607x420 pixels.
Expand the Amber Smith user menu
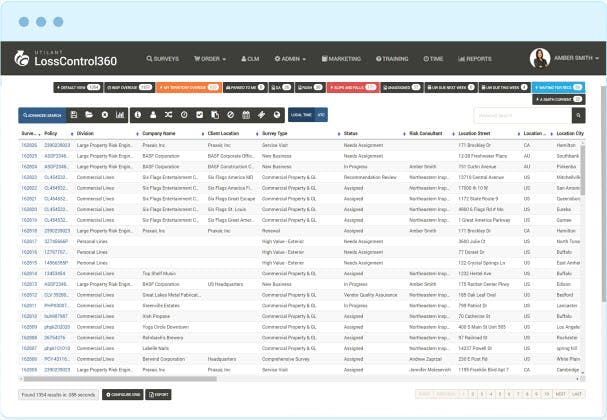[576, 58]
